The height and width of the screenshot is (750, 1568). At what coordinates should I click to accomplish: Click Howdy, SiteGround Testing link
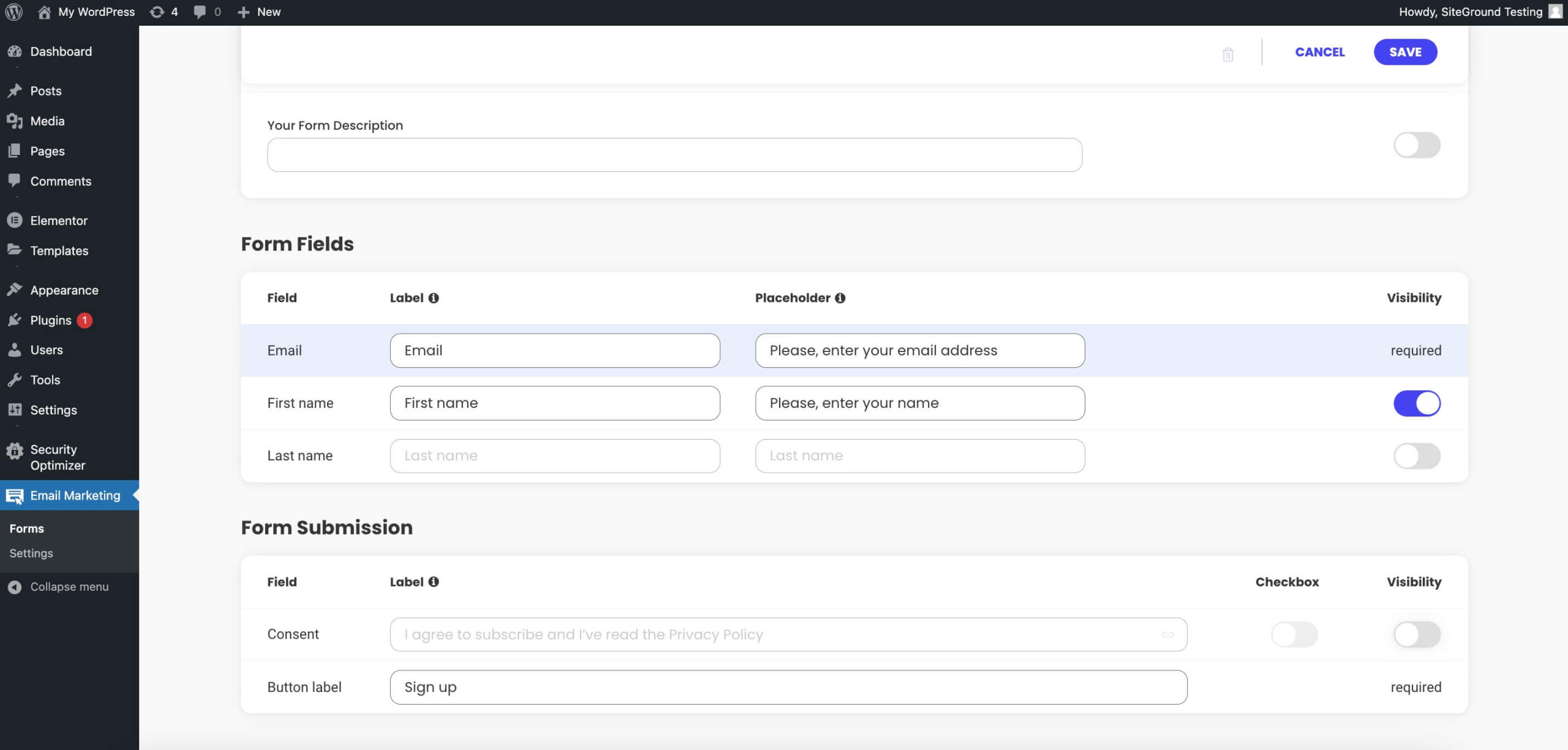pyautogui.click(x=1471, y=12)
